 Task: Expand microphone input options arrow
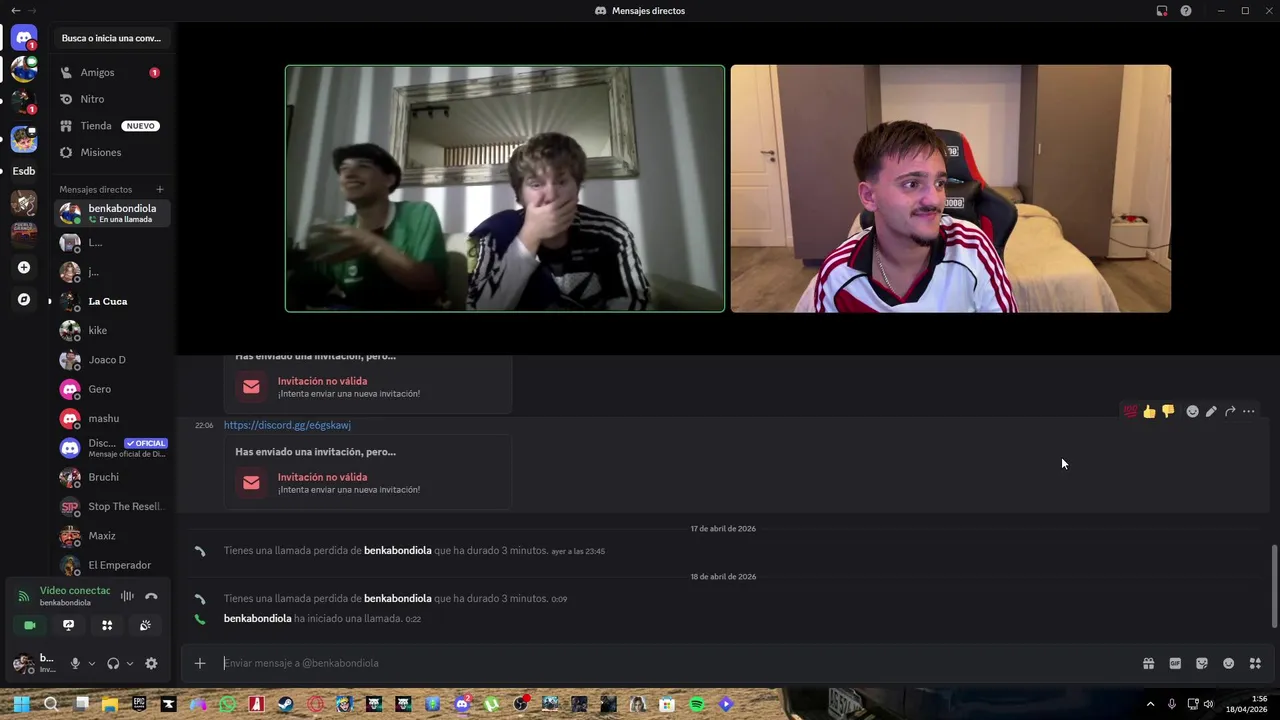(x=92, y=663)
